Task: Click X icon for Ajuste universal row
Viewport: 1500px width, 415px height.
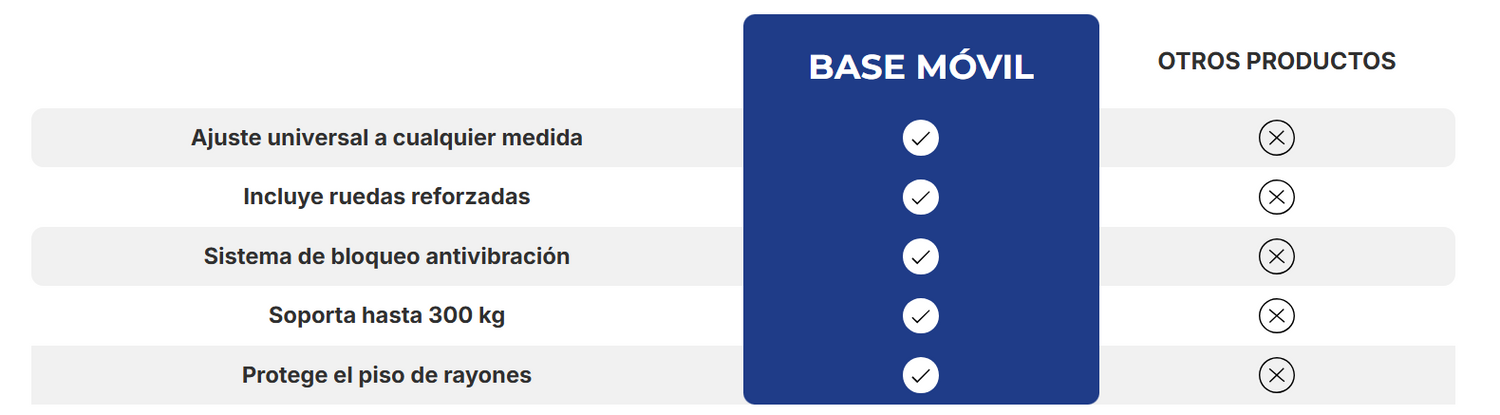Action: (x=1276, y=137)
